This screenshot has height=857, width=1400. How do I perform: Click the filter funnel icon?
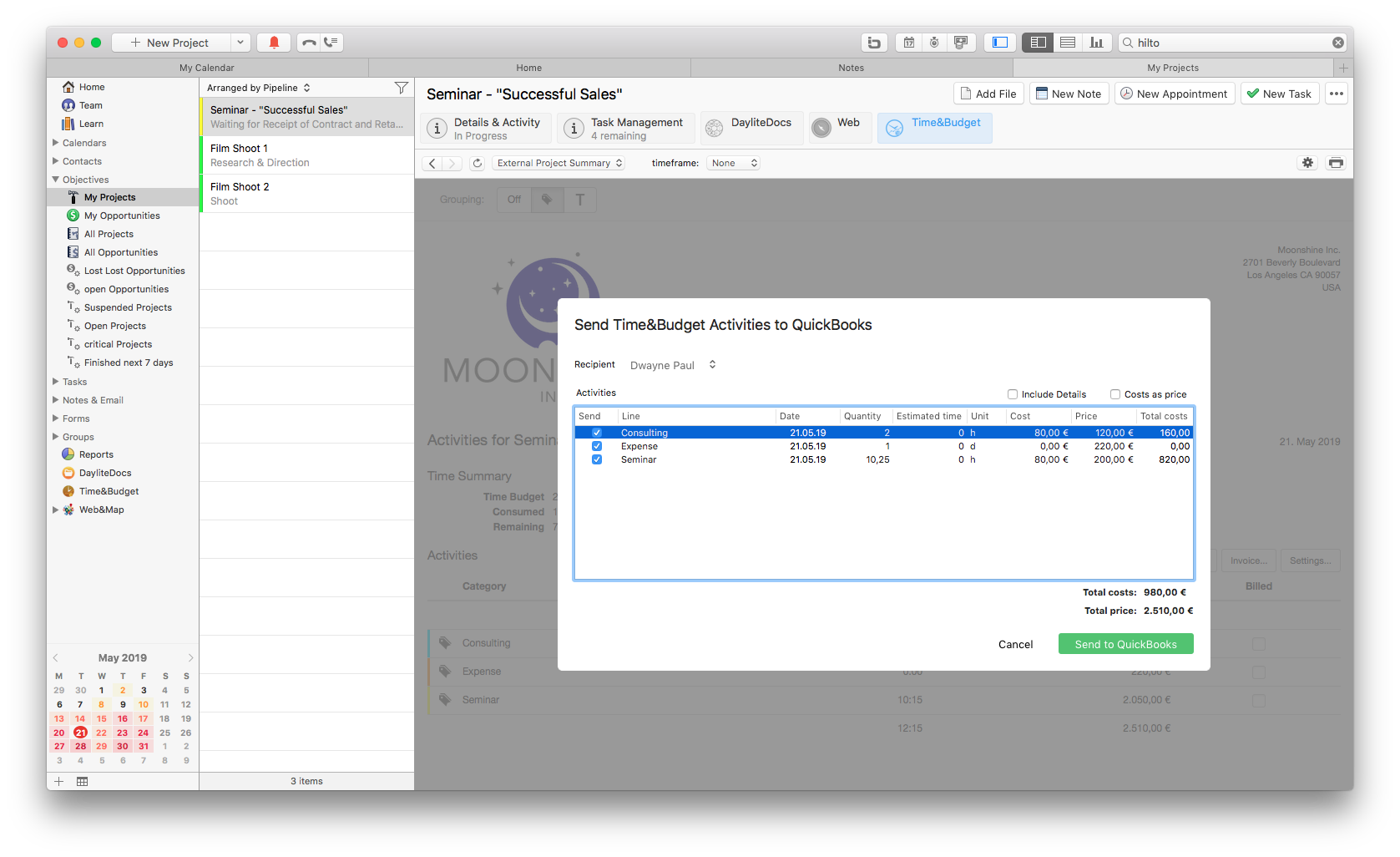(401, 88)
